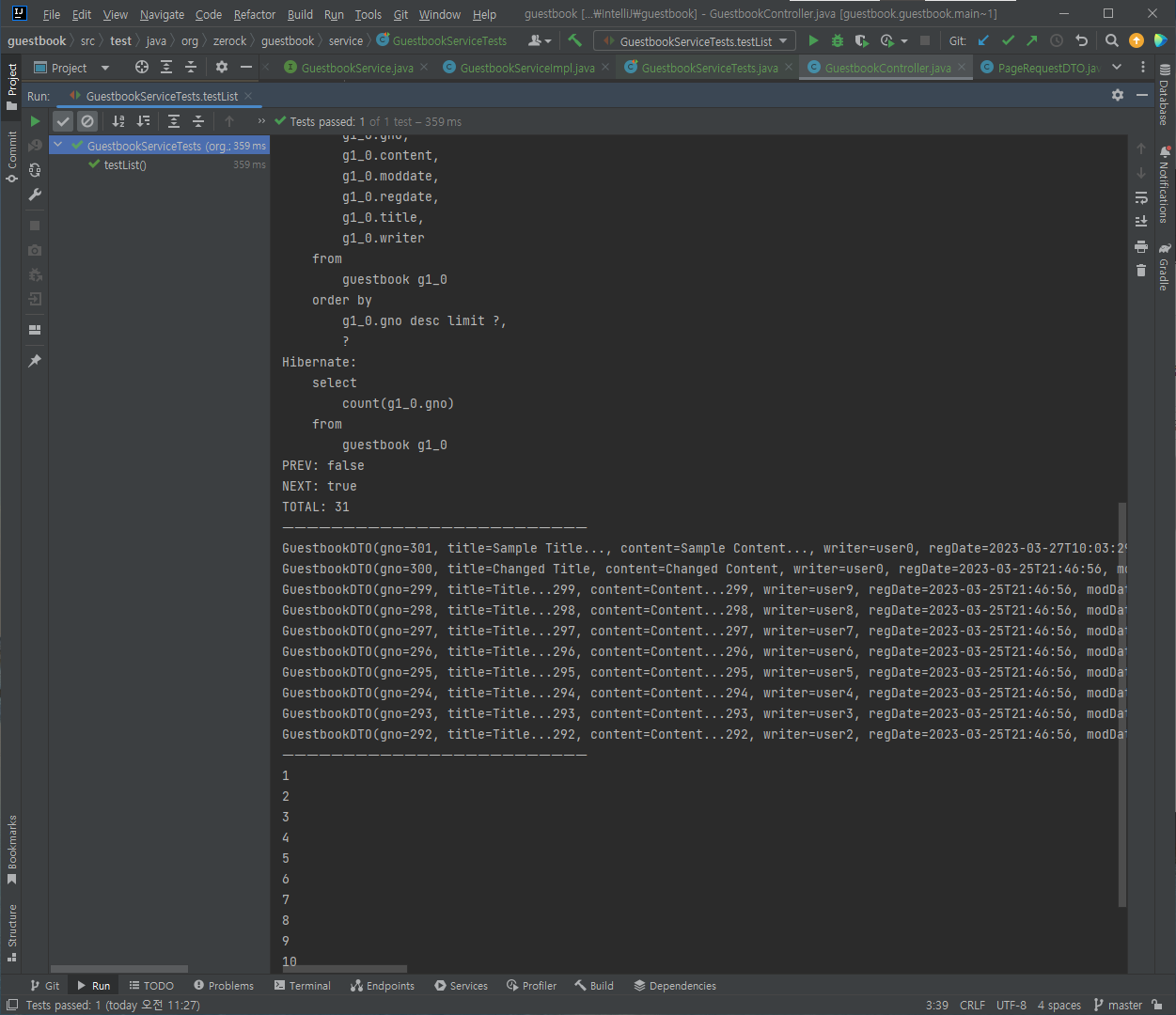Click 'service' breadcrumb in navigation bar
This screenshot has width=1176, height=1015.
346,40
